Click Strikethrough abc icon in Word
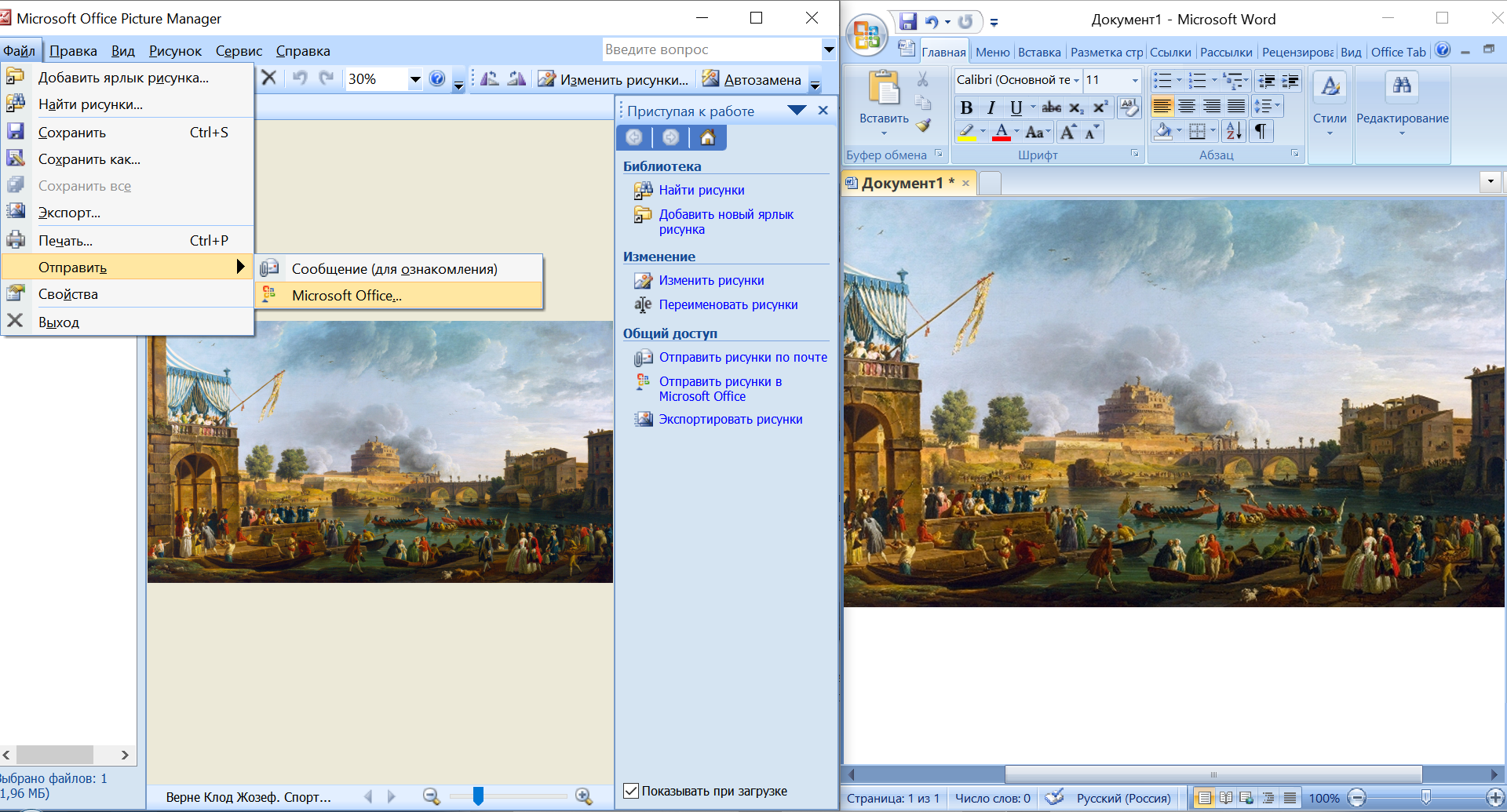Screen dimensions: 1507x812 coord(1051,107)
